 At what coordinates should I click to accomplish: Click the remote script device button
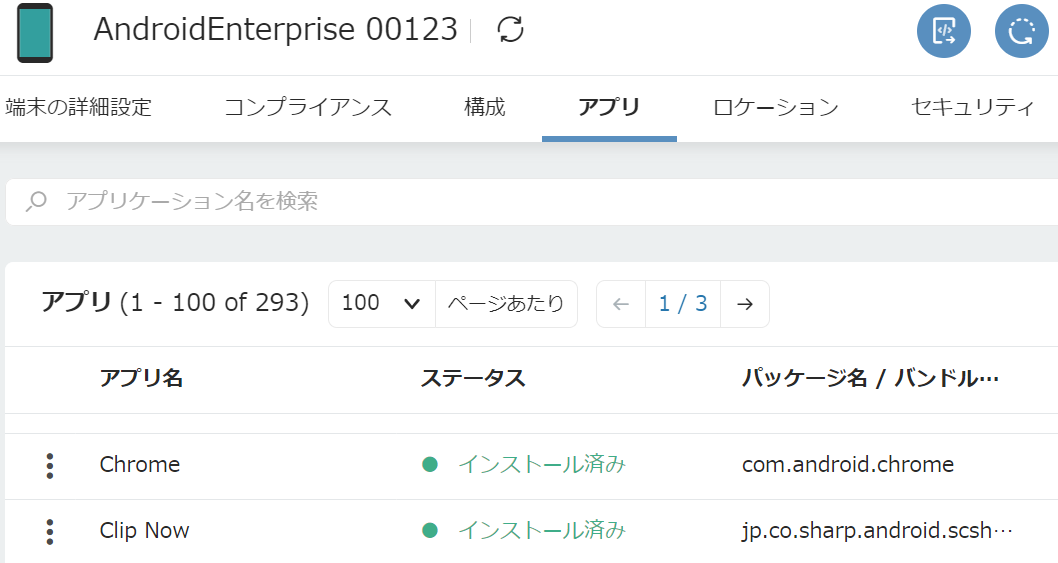(x=943, y=31)
